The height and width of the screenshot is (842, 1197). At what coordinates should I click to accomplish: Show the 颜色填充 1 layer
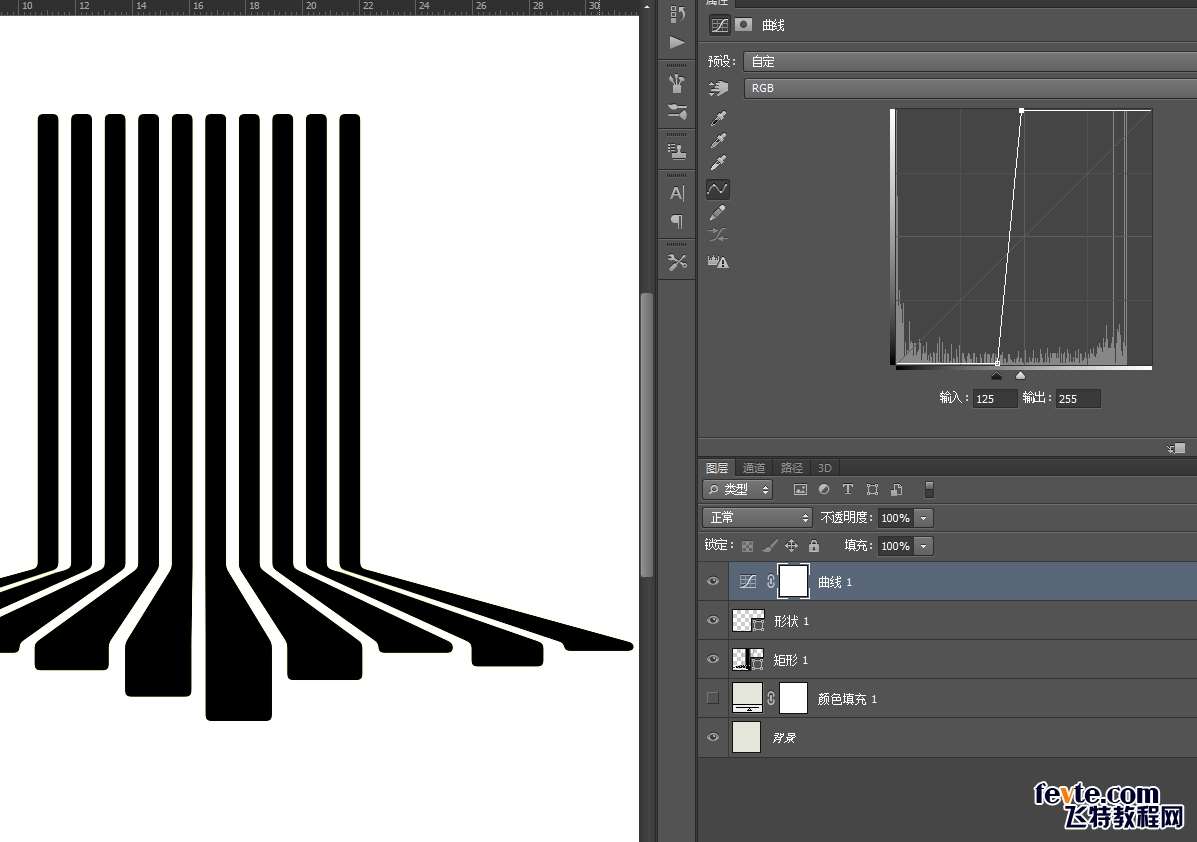(713, 698)
